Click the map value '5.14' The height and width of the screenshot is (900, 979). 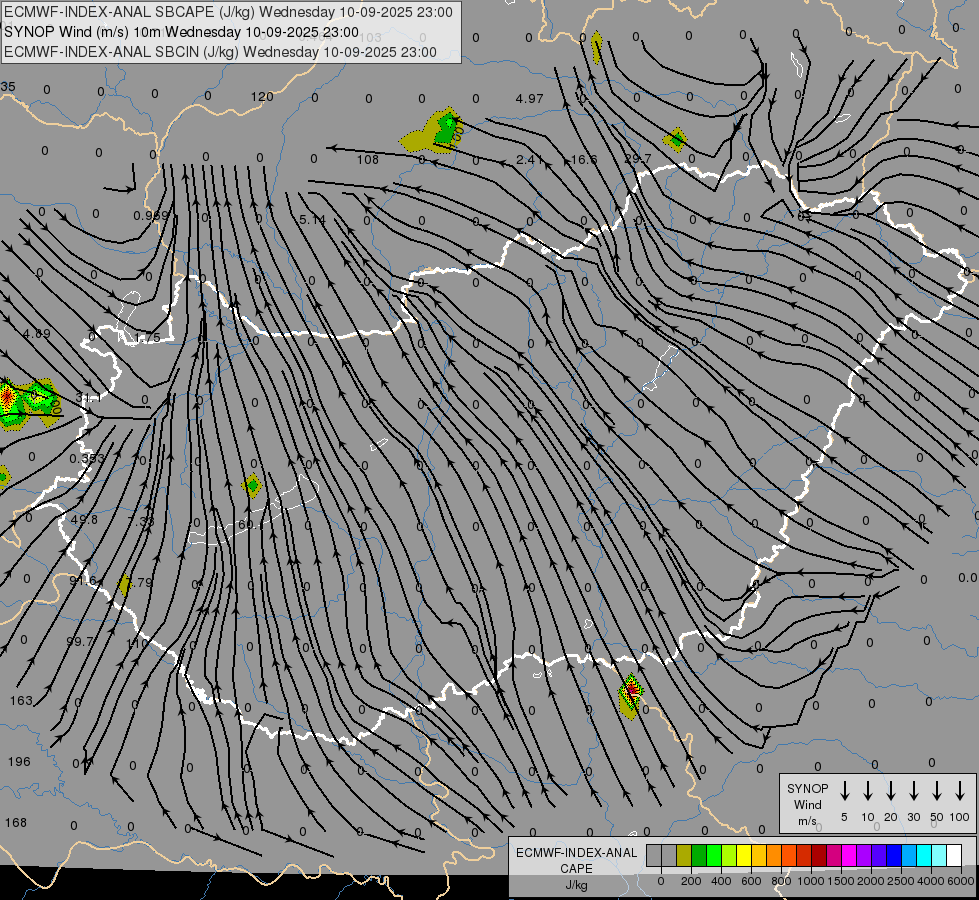pyautogui.click(x=312, y=220)
